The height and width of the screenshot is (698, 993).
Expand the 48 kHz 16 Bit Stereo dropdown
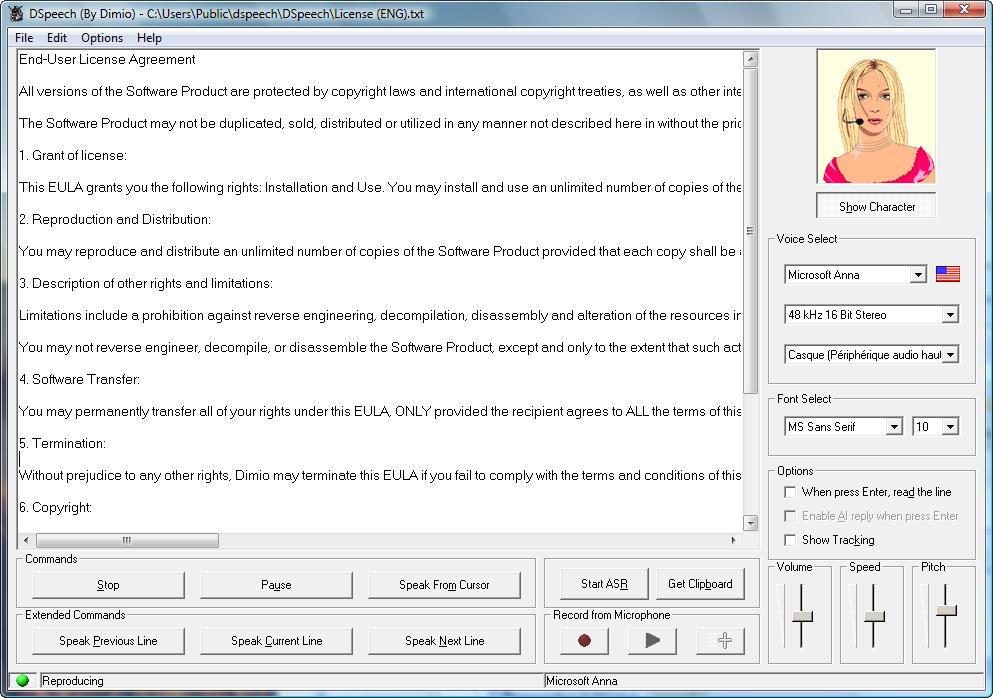click(x=950, y=315)
